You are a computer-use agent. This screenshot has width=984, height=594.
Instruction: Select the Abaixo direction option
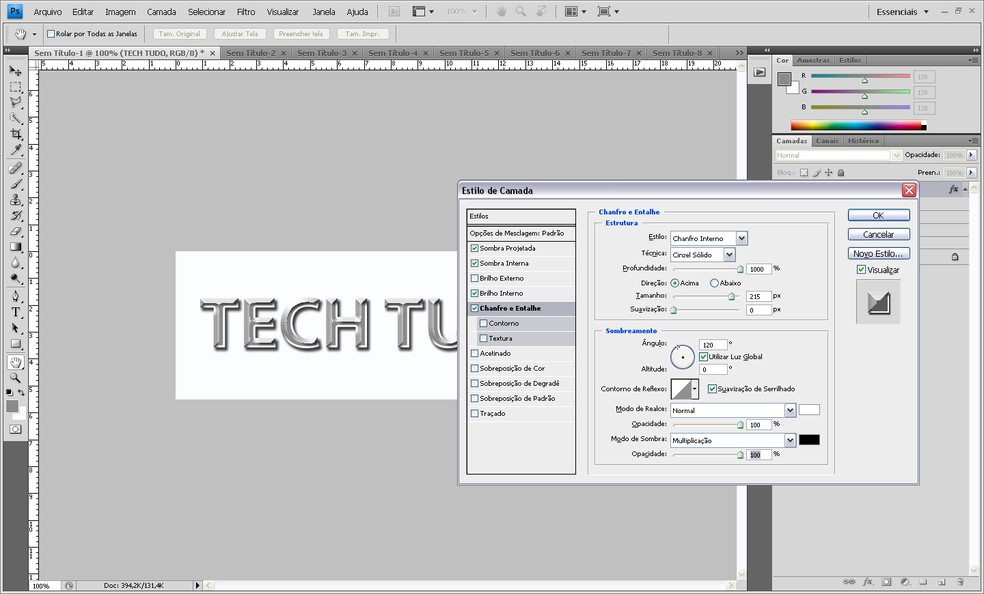(x=714, y=283)
